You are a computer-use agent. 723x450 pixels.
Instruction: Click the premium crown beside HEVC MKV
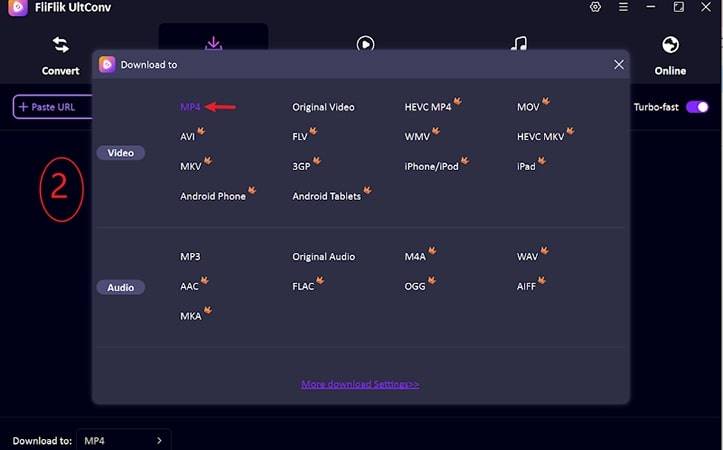click(570, 131)
